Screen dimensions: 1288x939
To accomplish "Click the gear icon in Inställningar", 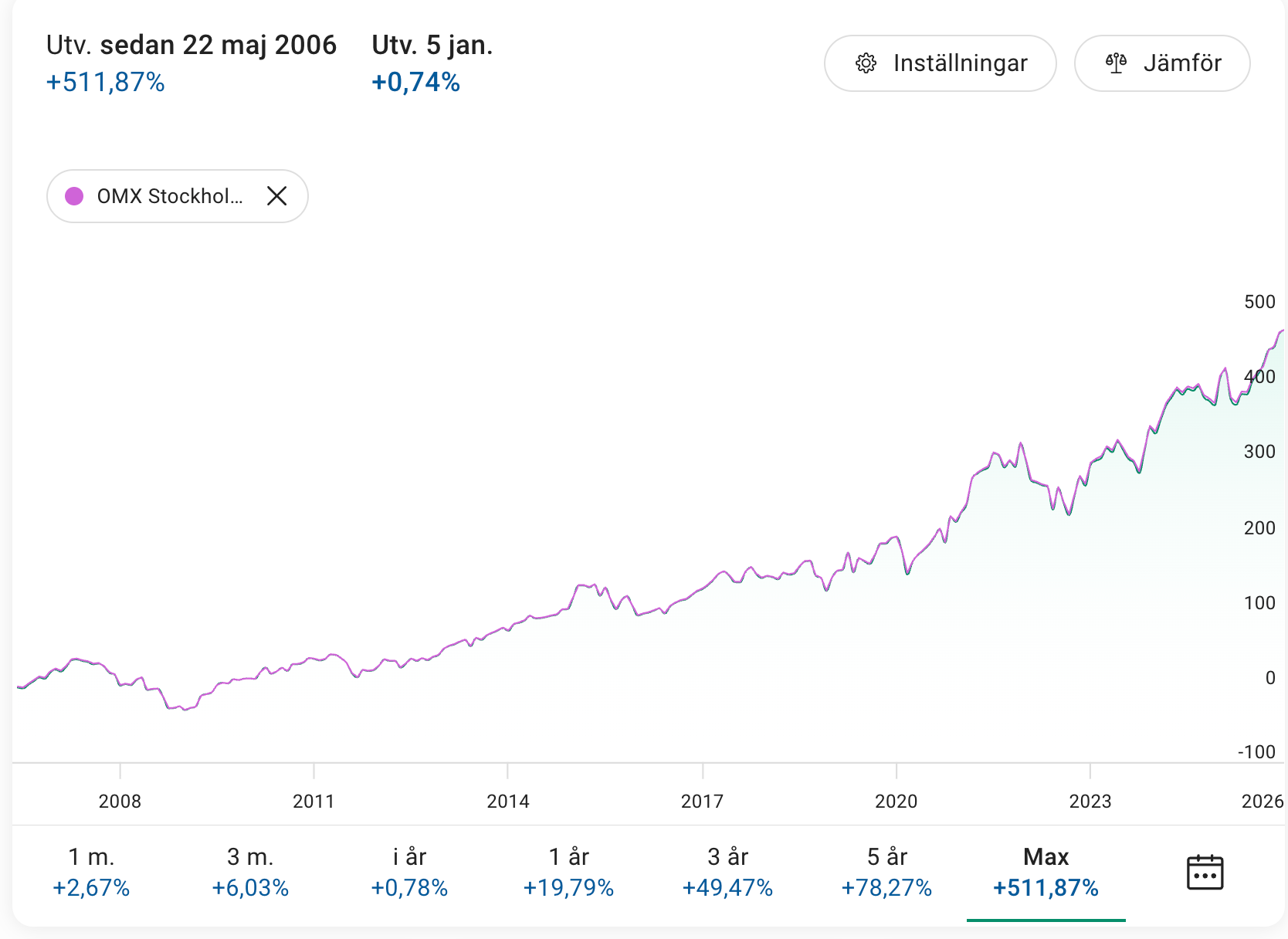I will pos(866,63).
